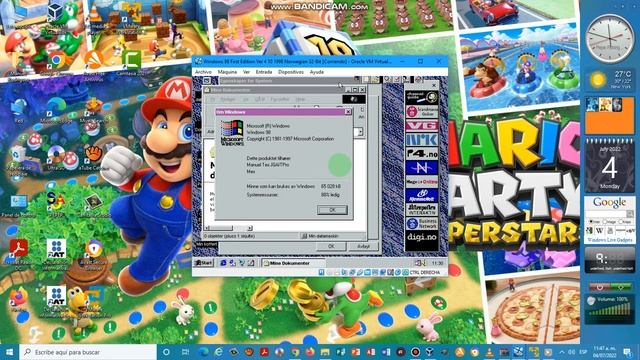Viewport: 640px width, 360px height.
Task: Open the UltraISO desktop shortcut
Action: [x=56, y=158]
